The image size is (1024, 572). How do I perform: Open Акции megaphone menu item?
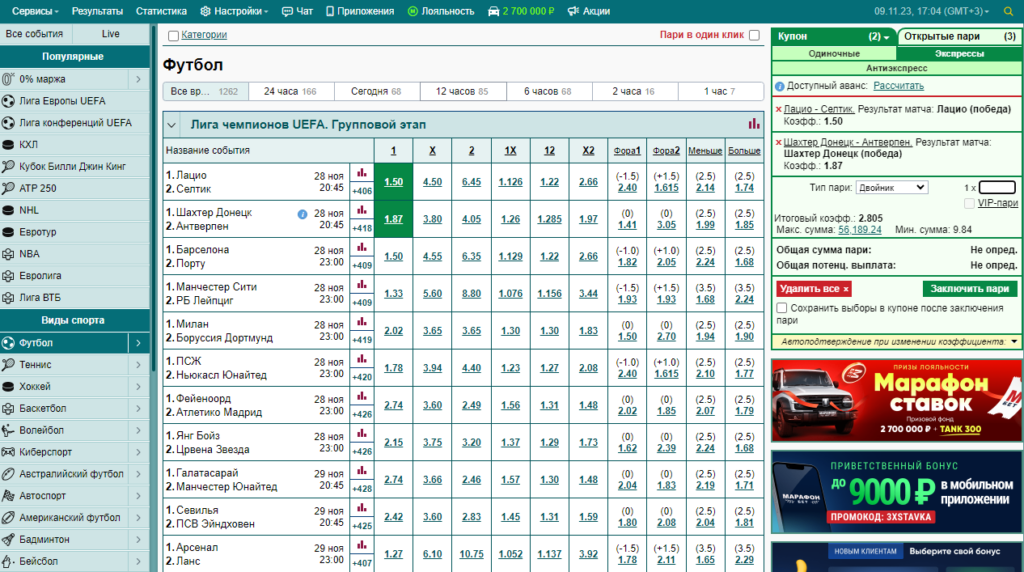(x=589, y=11)
